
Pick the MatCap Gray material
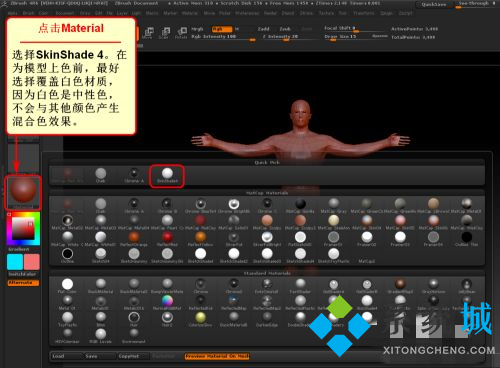(333, 205)
